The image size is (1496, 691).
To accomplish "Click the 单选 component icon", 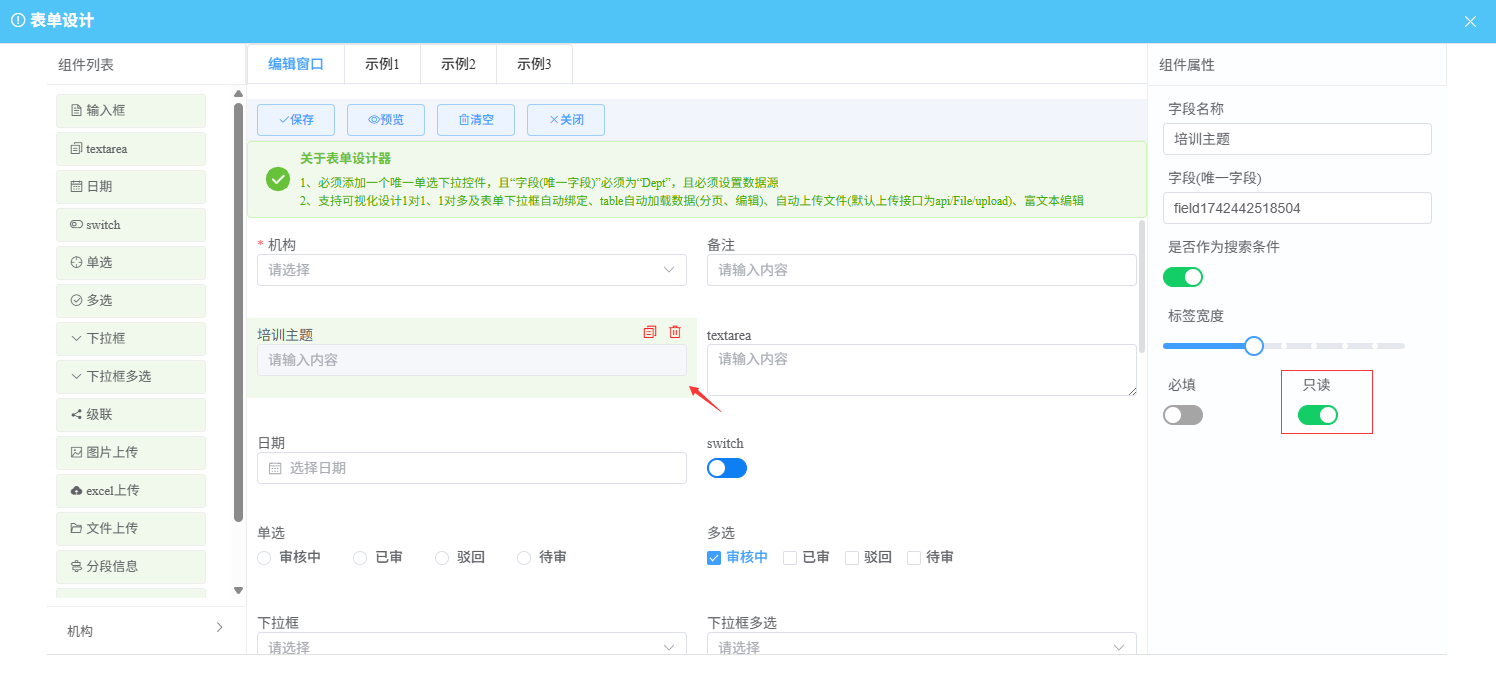I will click(x=76, y=263).
